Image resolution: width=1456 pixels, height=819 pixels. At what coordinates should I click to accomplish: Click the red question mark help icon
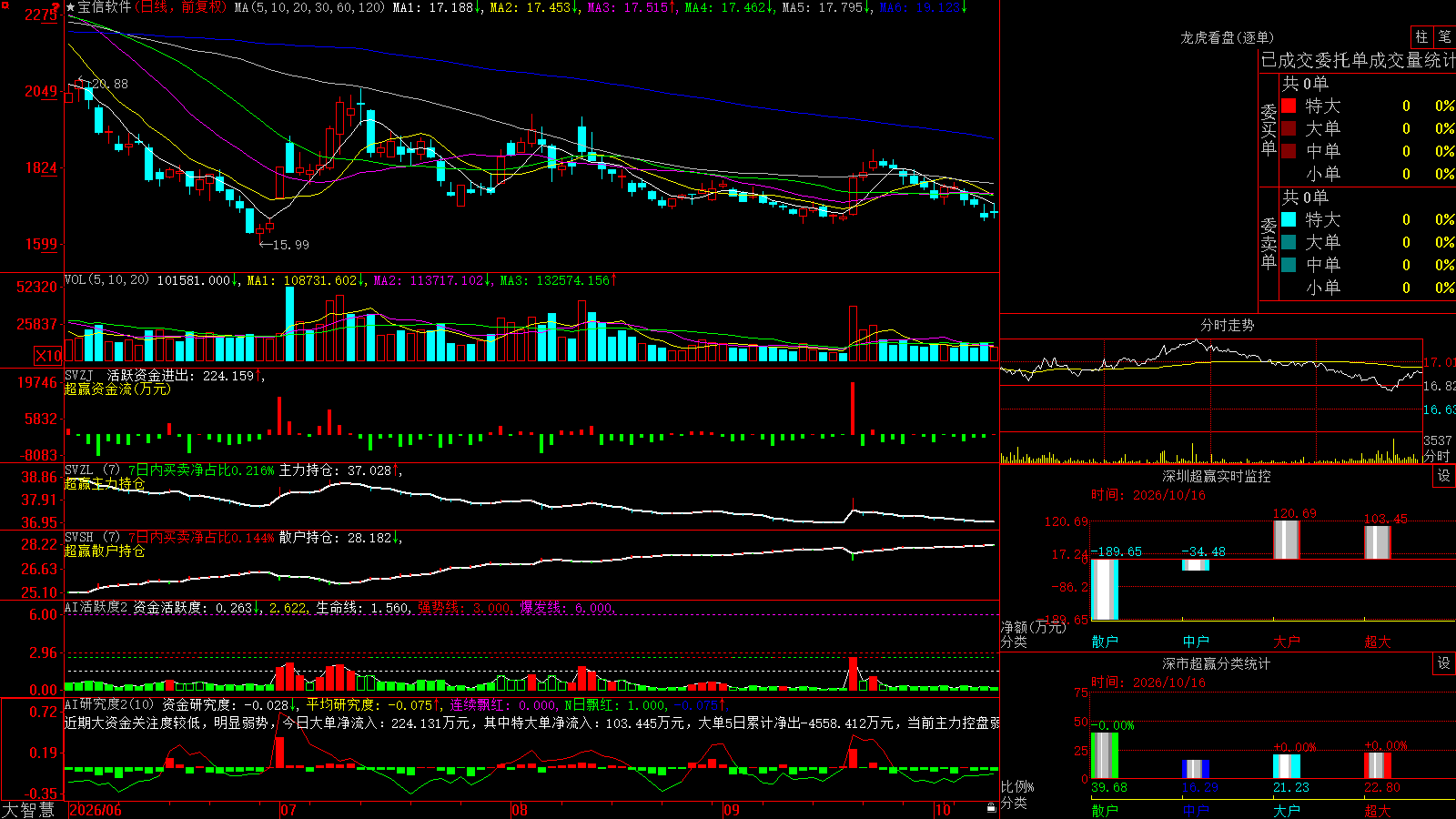57,8
